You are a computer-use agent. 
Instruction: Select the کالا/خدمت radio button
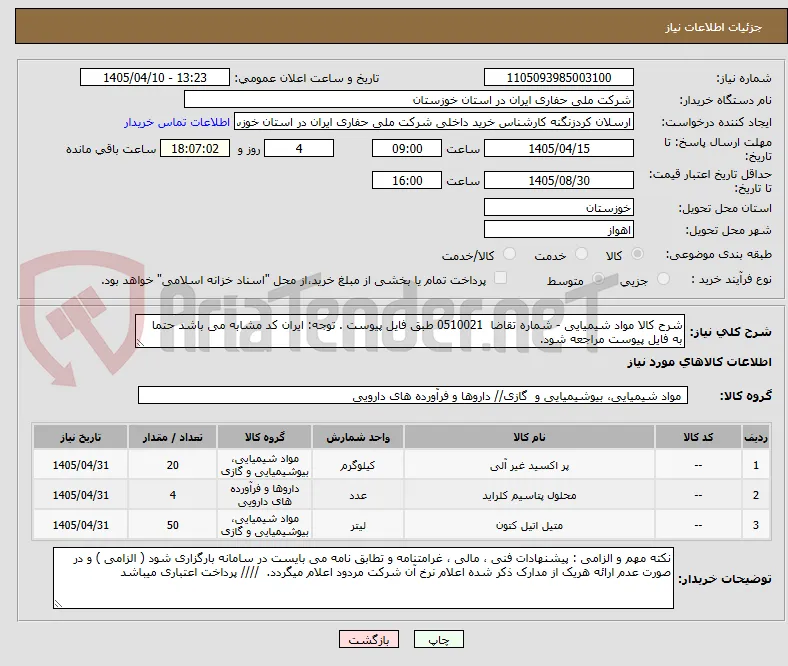510,254
